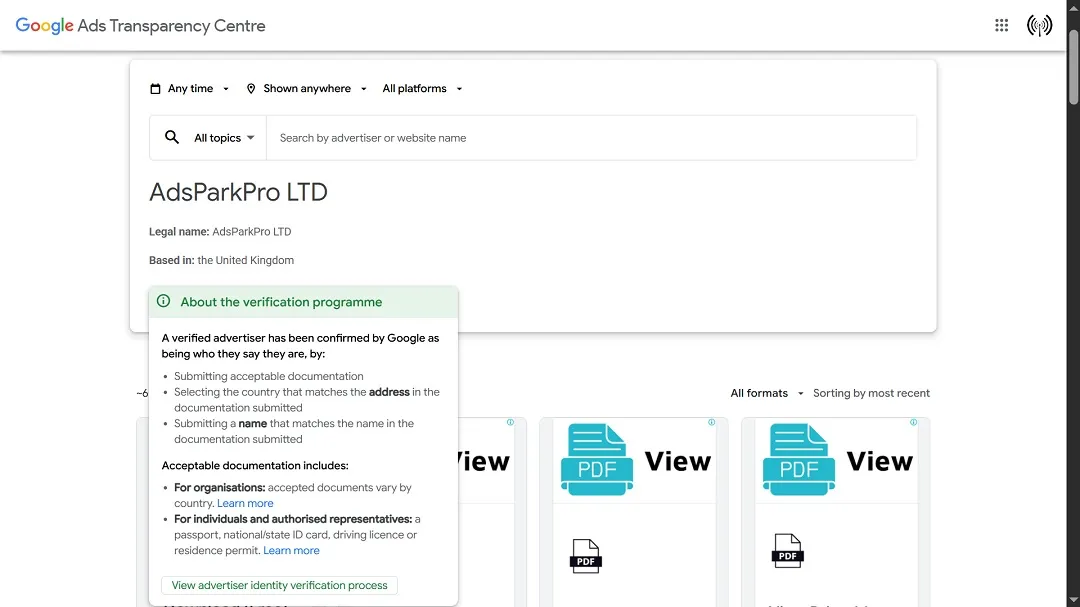This screenshot has width=1080, height=607.
Task: Click the Google Ads Transparency Centre logo
Action: (x=141, y=25)
